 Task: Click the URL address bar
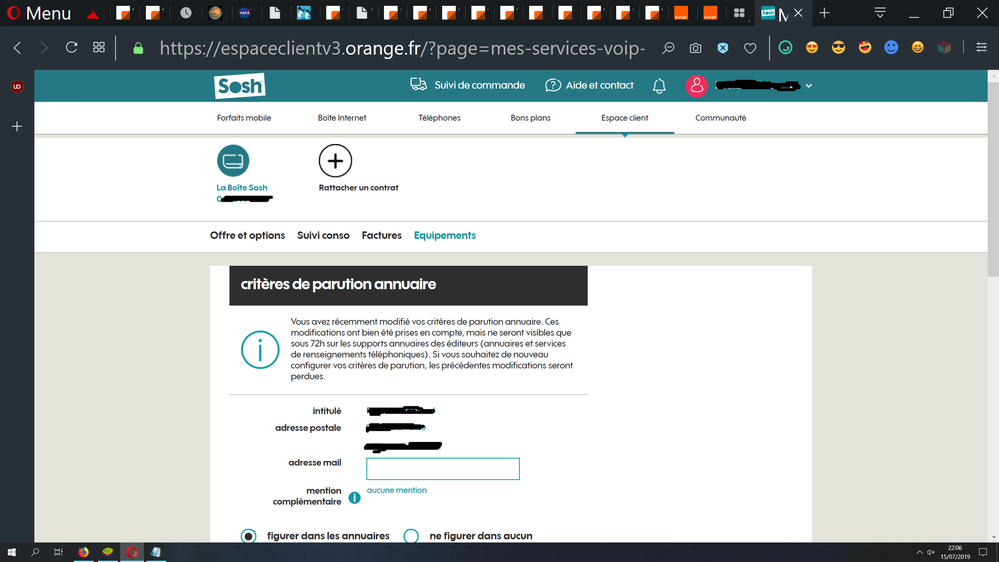402,48
